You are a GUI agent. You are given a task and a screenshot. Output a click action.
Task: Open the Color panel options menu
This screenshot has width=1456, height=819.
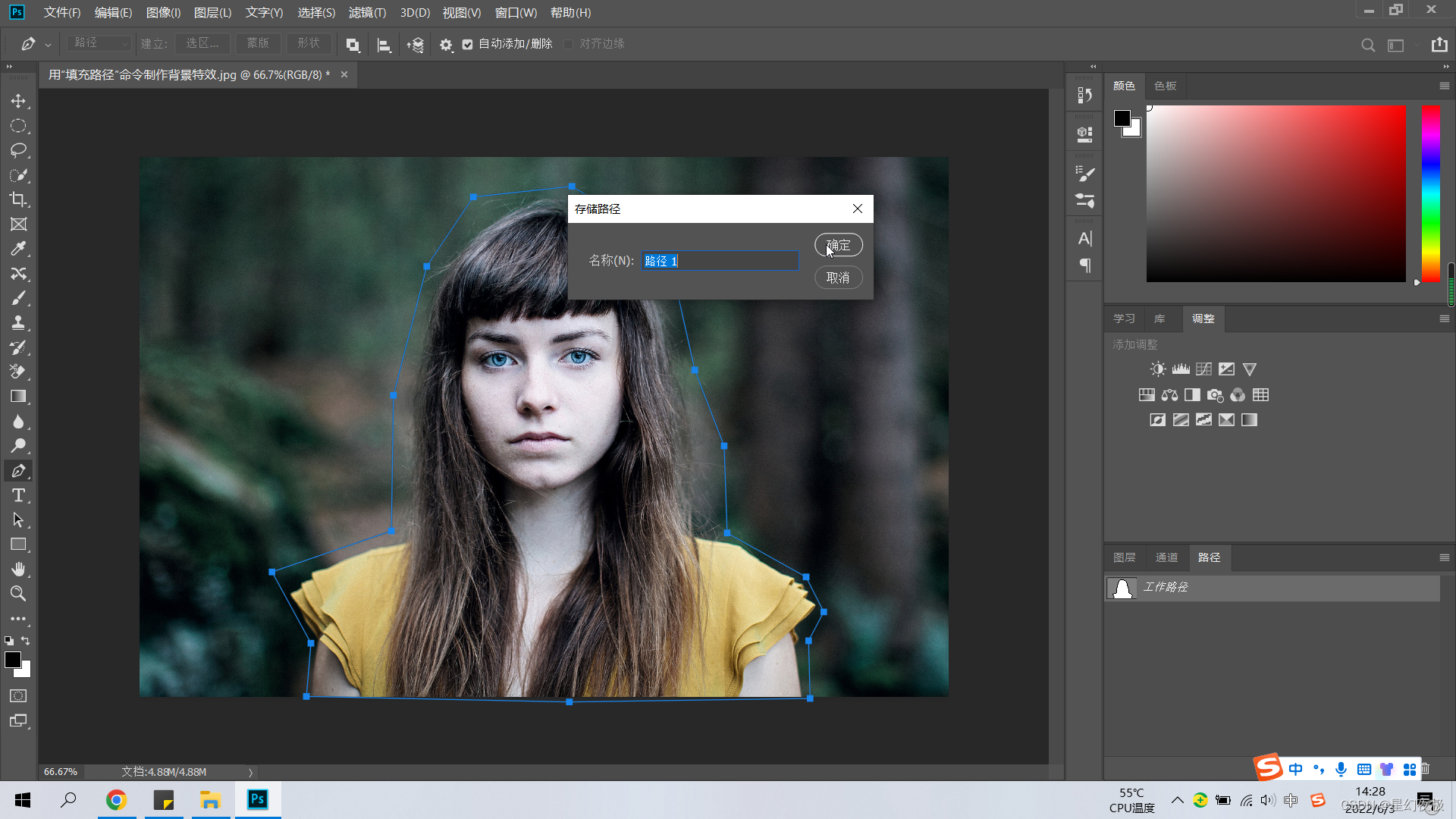(x=1444, y=86)
